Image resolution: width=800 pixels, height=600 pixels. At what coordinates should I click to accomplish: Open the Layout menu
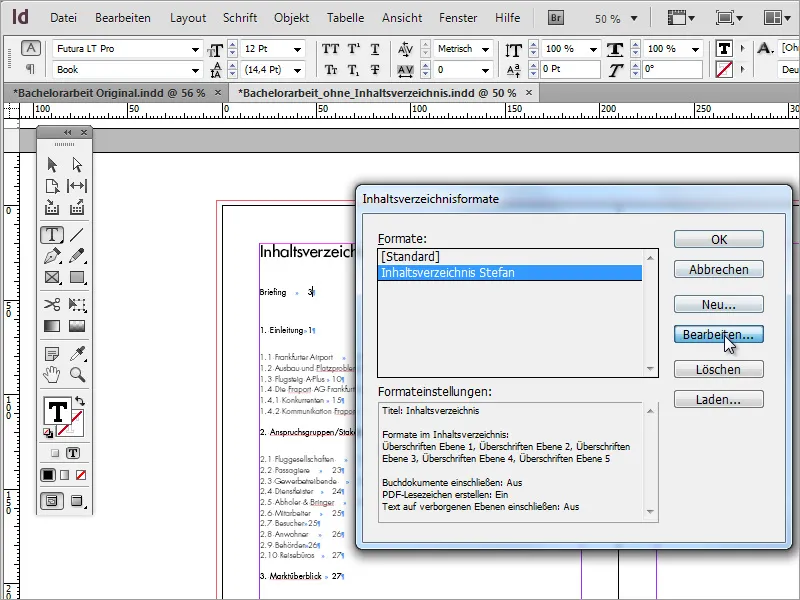point(188,18)
